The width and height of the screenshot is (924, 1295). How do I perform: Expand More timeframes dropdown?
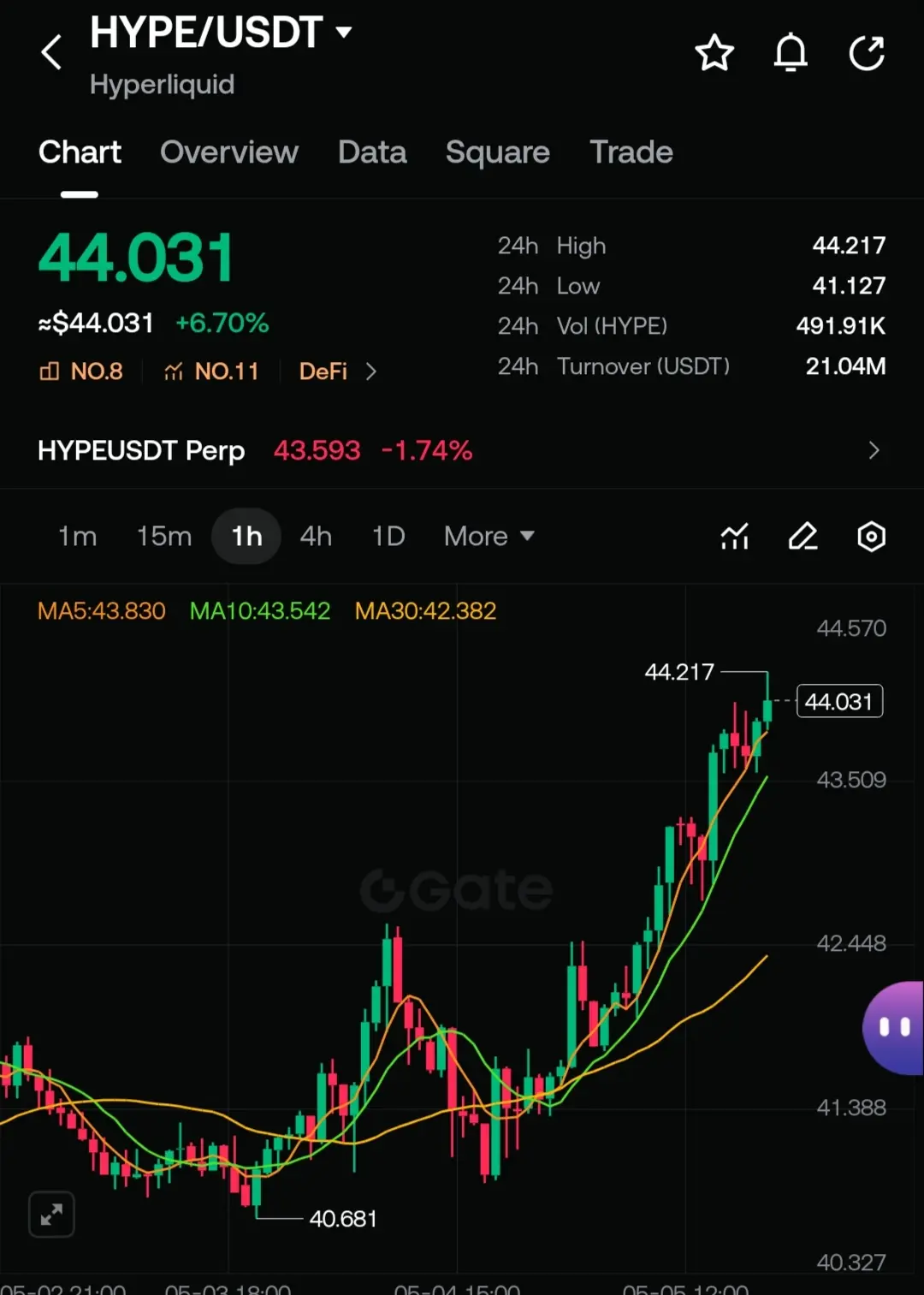pos(489,537)
